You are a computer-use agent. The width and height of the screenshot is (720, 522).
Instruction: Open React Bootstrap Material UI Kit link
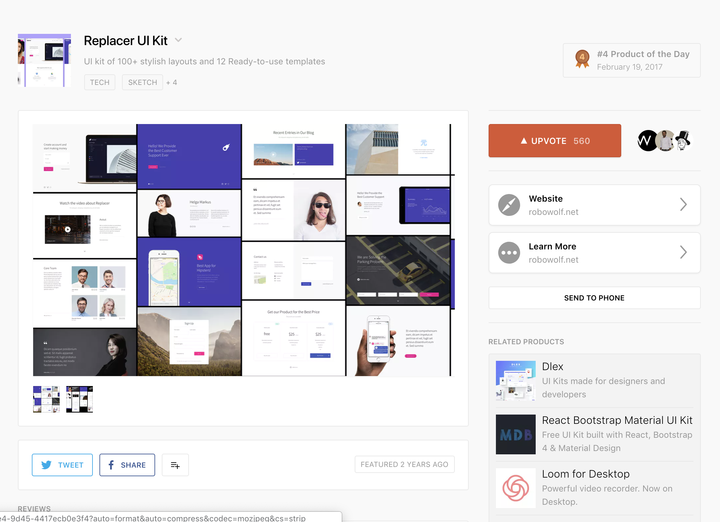coord(617,420)
